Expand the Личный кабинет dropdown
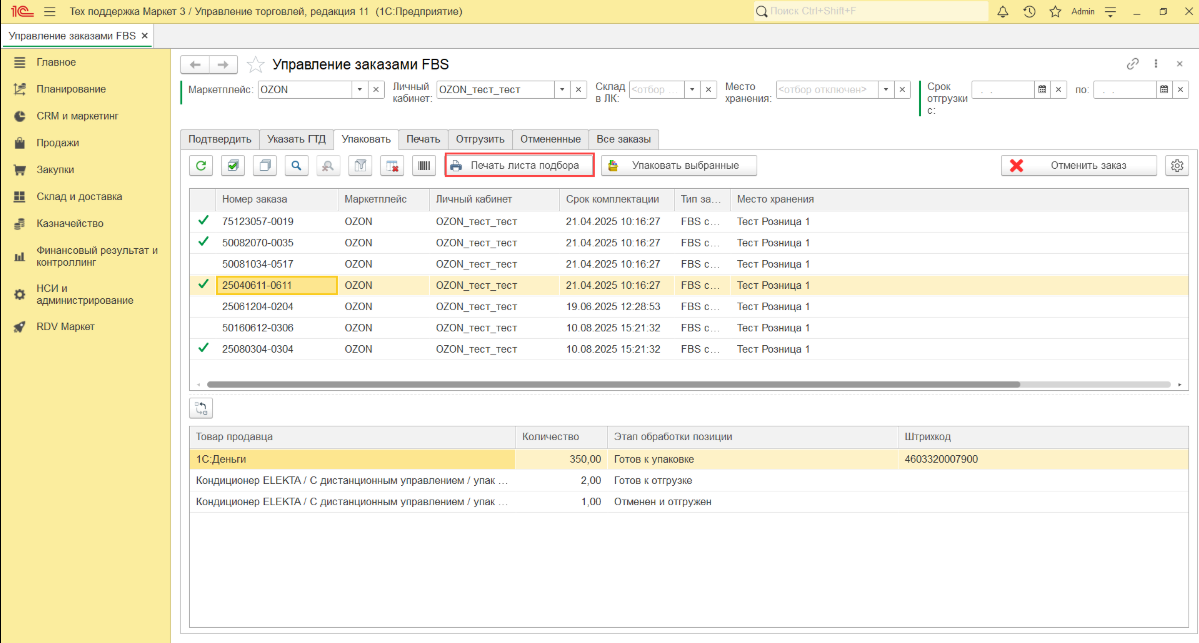The width and height of the screenshot is (1199, 643). tap(562, 89)
